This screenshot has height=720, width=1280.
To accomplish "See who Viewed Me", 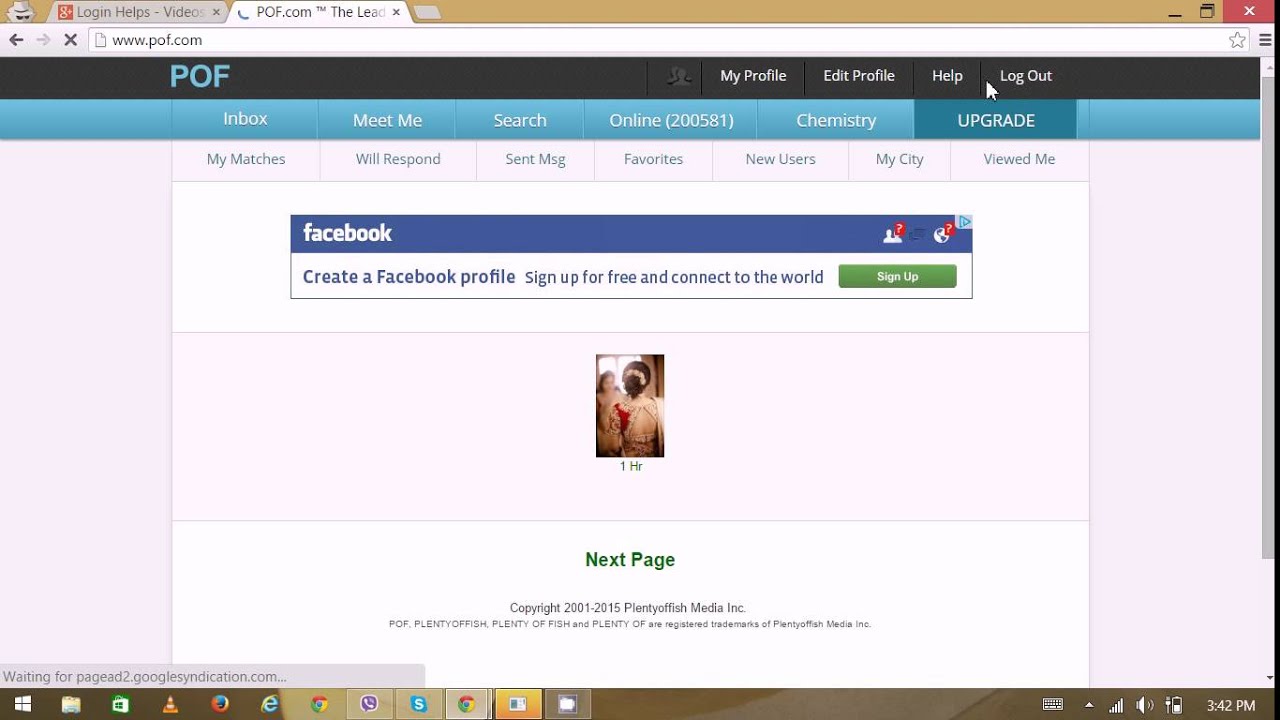I will 1019,159.
